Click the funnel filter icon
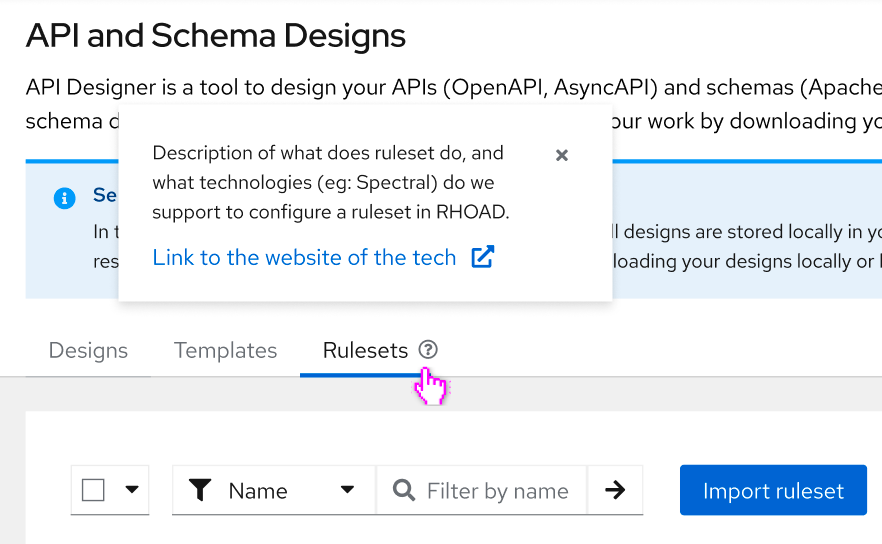 pos(200,490)
